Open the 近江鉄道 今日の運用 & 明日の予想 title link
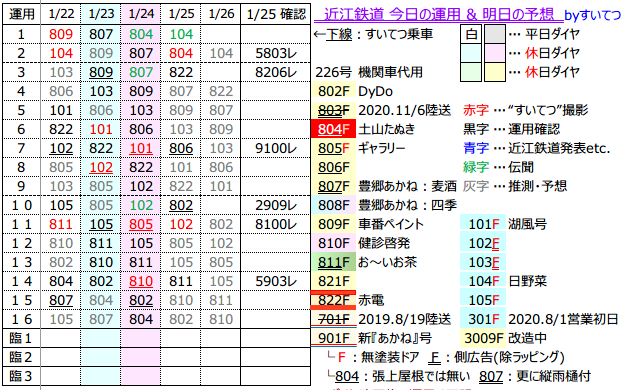Screen dimensions: 628x390 click(439, 15)
